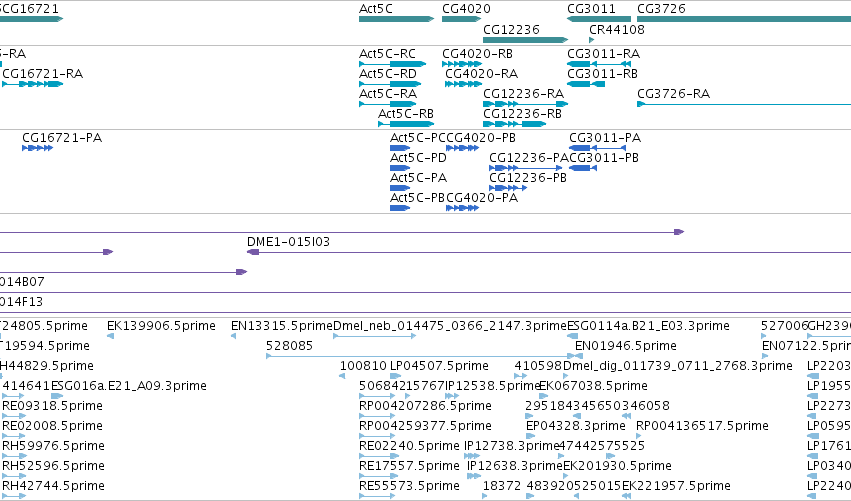
Task: Select the CG3726 gene label
Action: tap(662, 9)
